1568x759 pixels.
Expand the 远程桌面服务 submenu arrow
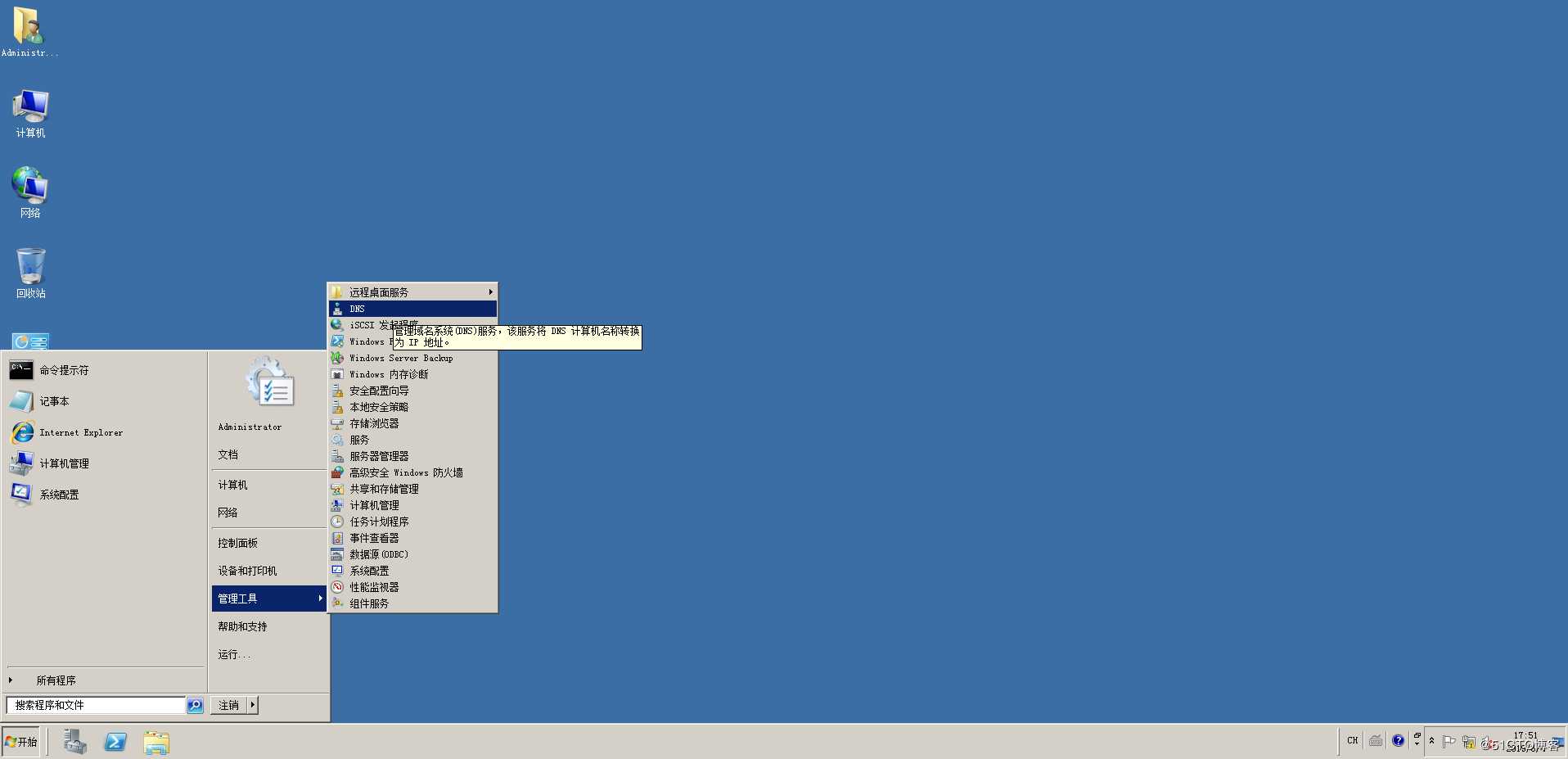coord(490,292)
